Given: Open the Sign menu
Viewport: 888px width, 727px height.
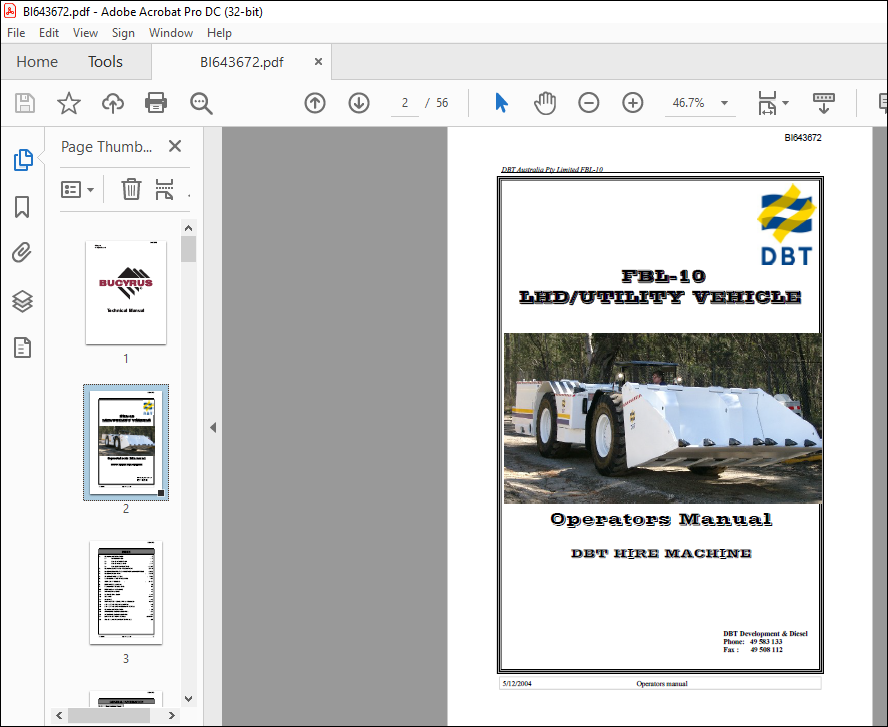Looking at the screenshot, I should [123, 33].
